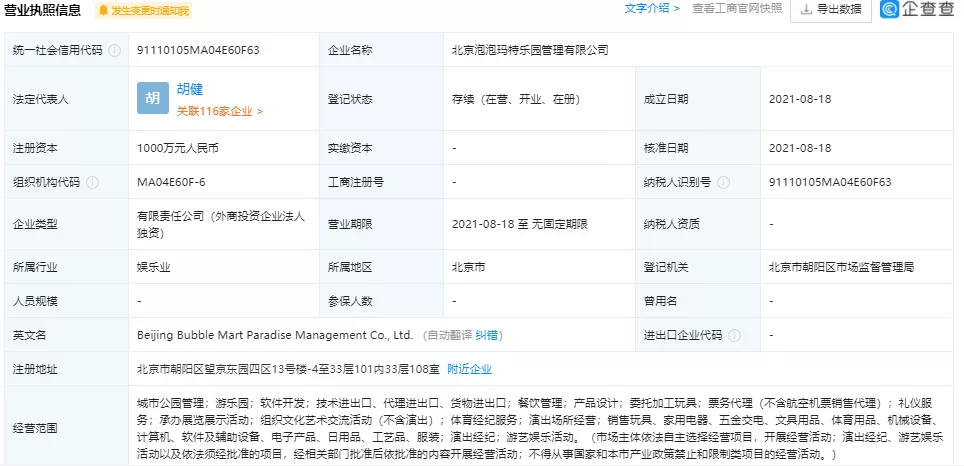Image resolution: width=964 pixels, height=466 pixels.
Task: Click the 曾用名 label cell
Action: pyautogui.click(x=698, y=302)
